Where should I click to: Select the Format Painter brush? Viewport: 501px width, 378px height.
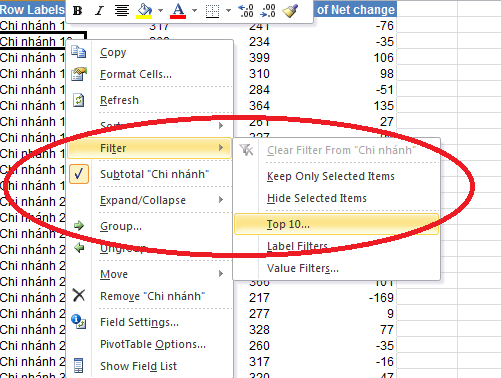click(x=290, y=11)
